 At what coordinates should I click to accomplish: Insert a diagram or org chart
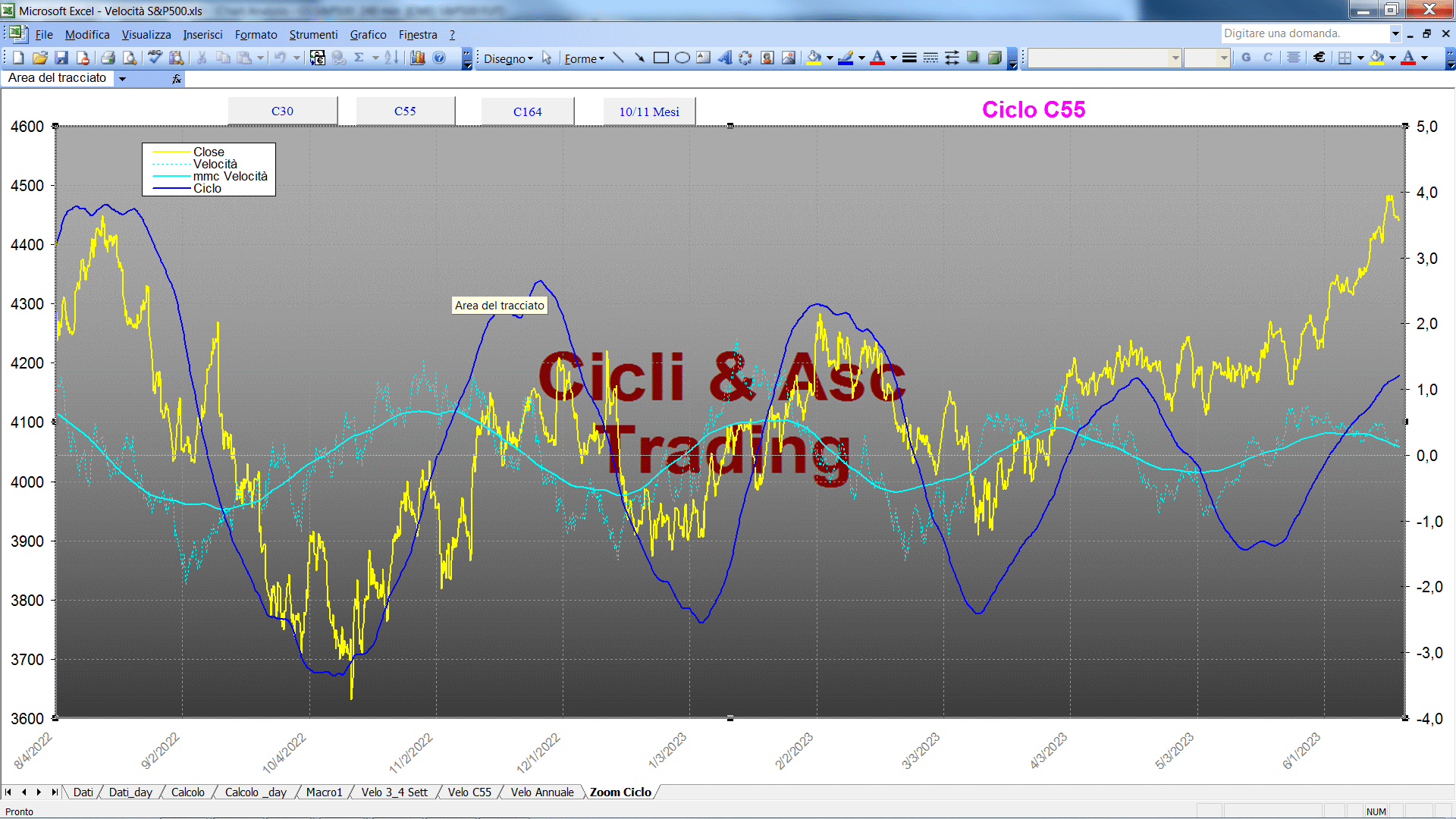point(745,58)
